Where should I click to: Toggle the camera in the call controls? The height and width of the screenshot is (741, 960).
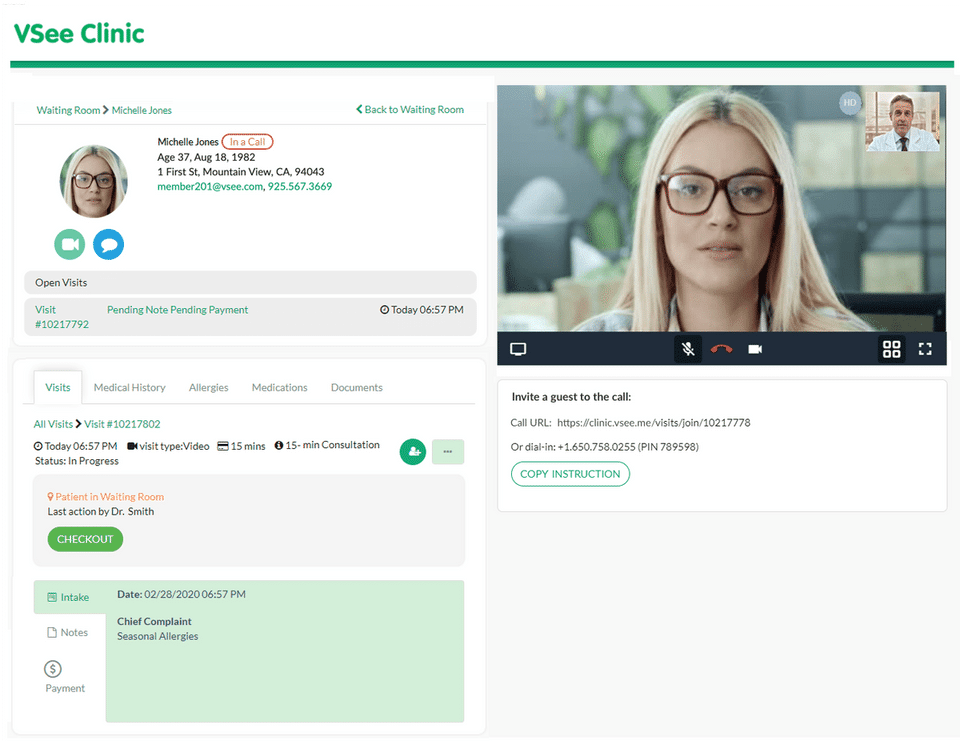[x=755, y=349]
